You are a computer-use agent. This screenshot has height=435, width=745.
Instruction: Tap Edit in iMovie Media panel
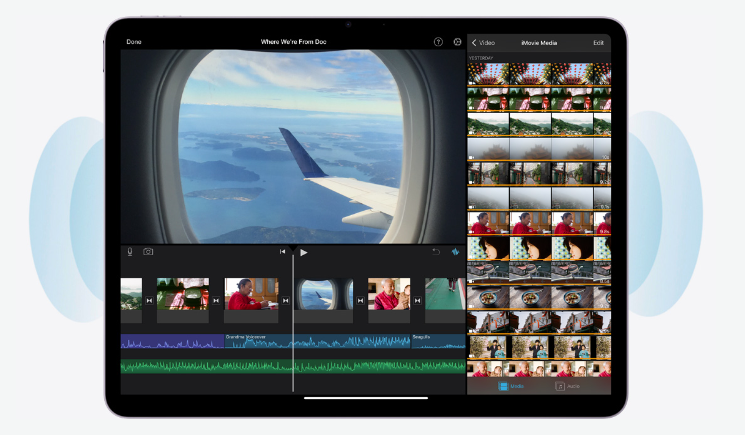point(598,43)
